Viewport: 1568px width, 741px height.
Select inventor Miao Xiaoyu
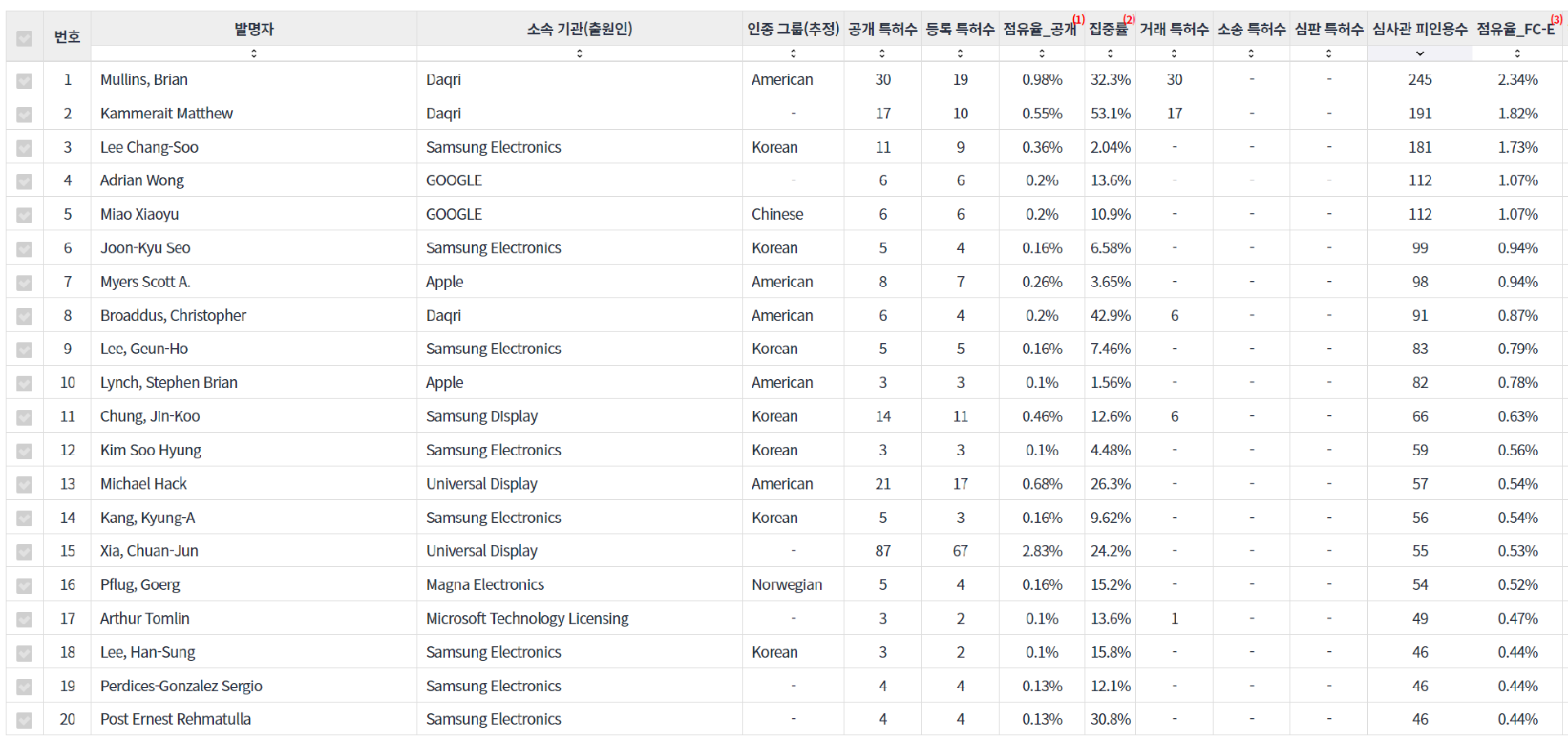140,214
